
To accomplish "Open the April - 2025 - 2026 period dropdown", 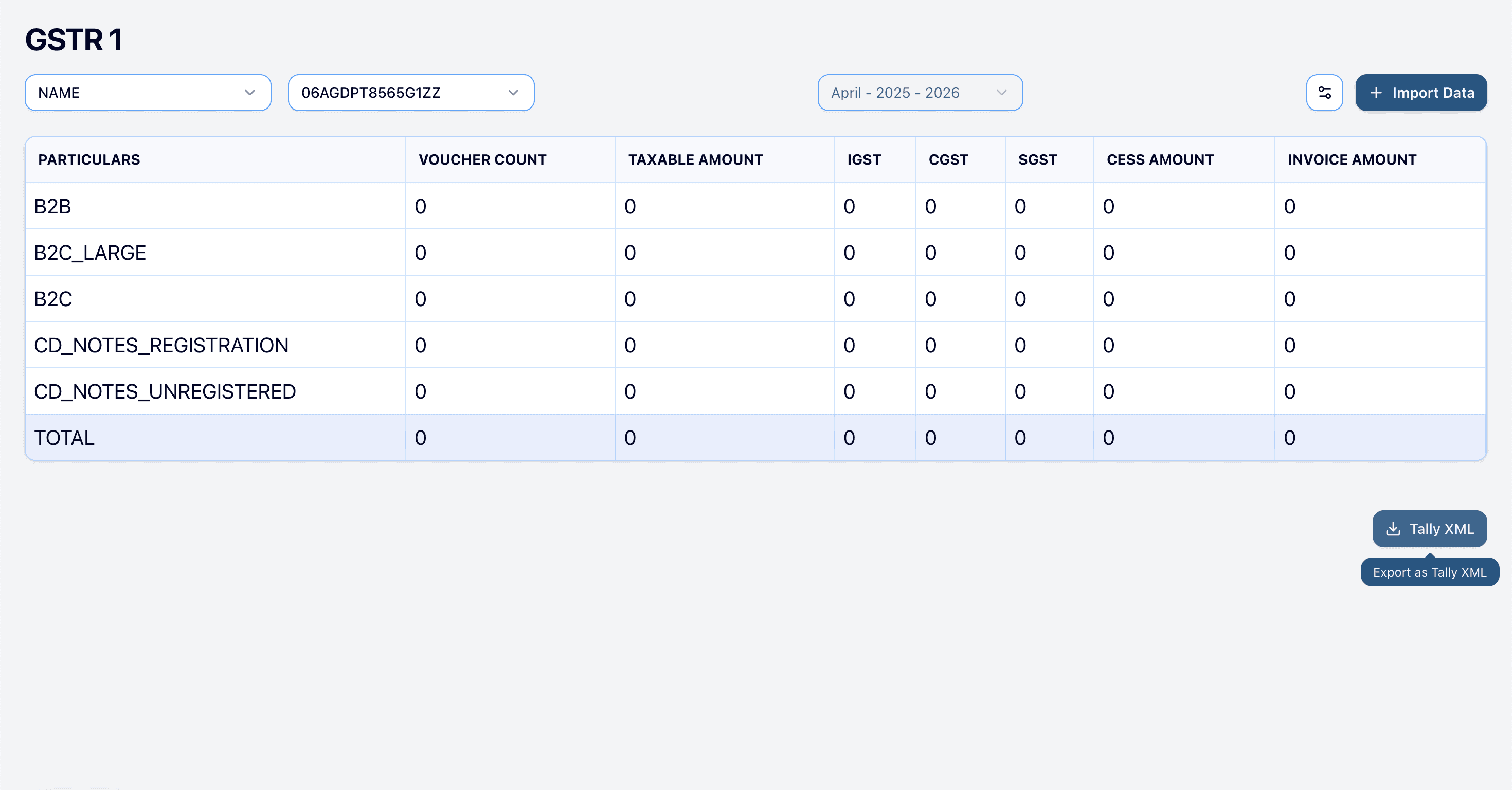I will click(x=919, y=92).
